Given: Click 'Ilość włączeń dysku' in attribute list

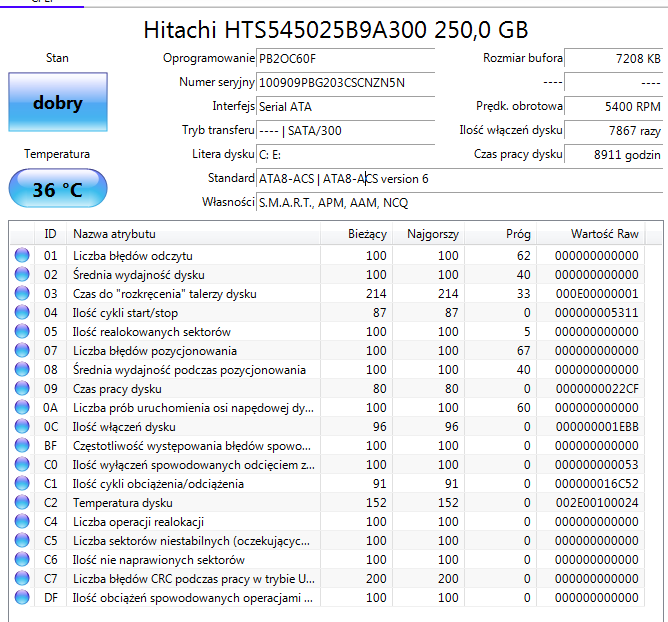Looking at the screenshot, I should pyautogui.click(x=124, y=427).
